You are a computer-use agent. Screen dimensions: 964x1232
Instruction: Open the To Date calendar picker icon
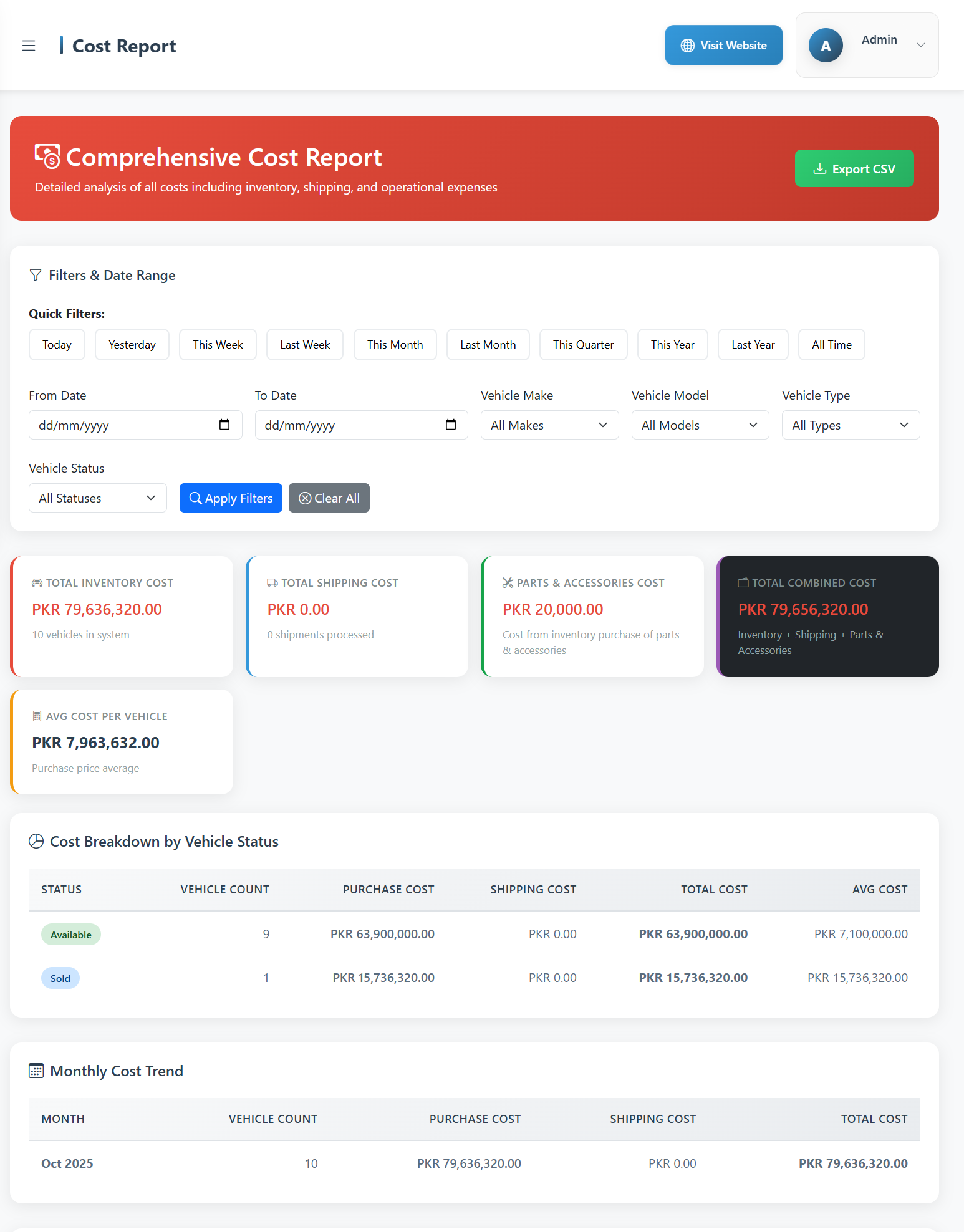click(x=451, y=425)
